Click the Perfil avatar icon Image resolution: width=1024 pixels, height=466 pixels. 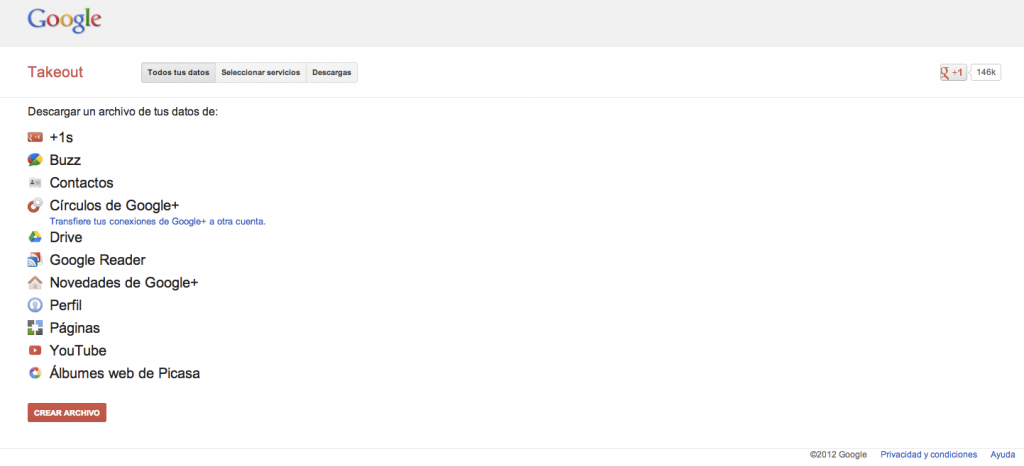(x=35, y=305)
